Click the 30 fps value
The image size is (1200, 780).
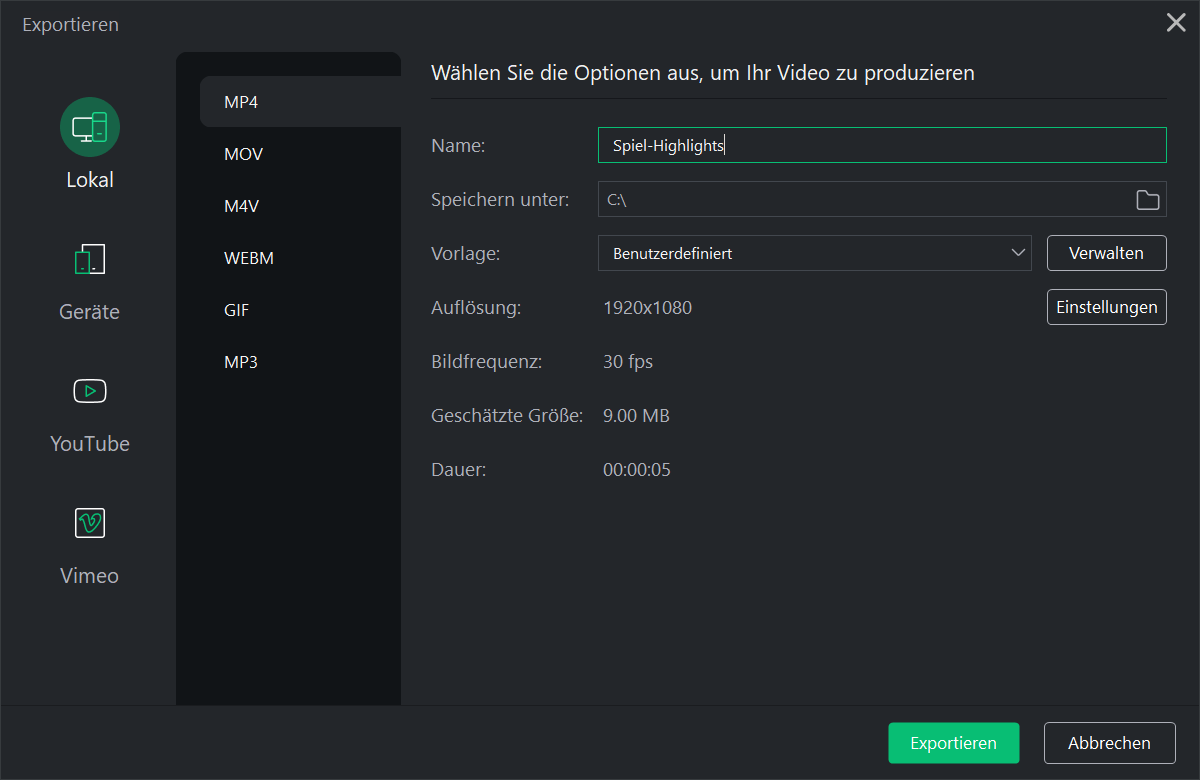pyautogui.click(x=628, y=362)
